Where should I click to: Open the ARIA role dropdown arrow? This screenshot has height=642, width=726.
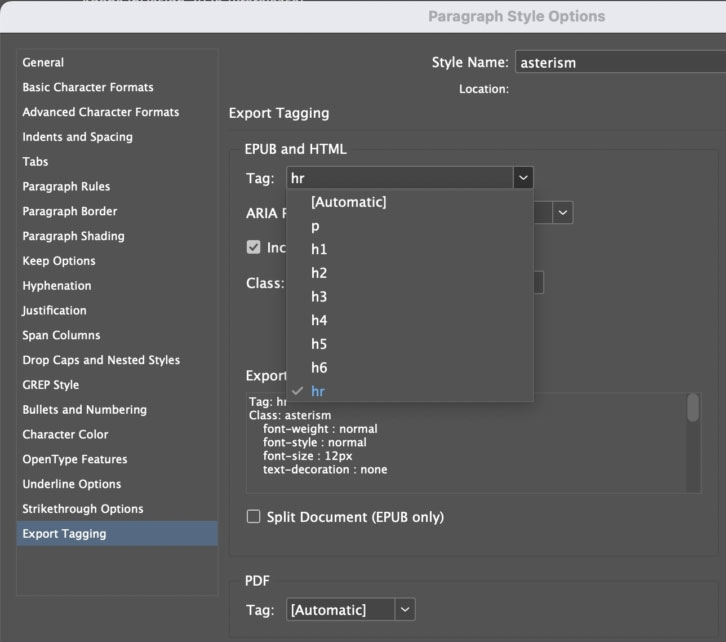click(563, 213)
